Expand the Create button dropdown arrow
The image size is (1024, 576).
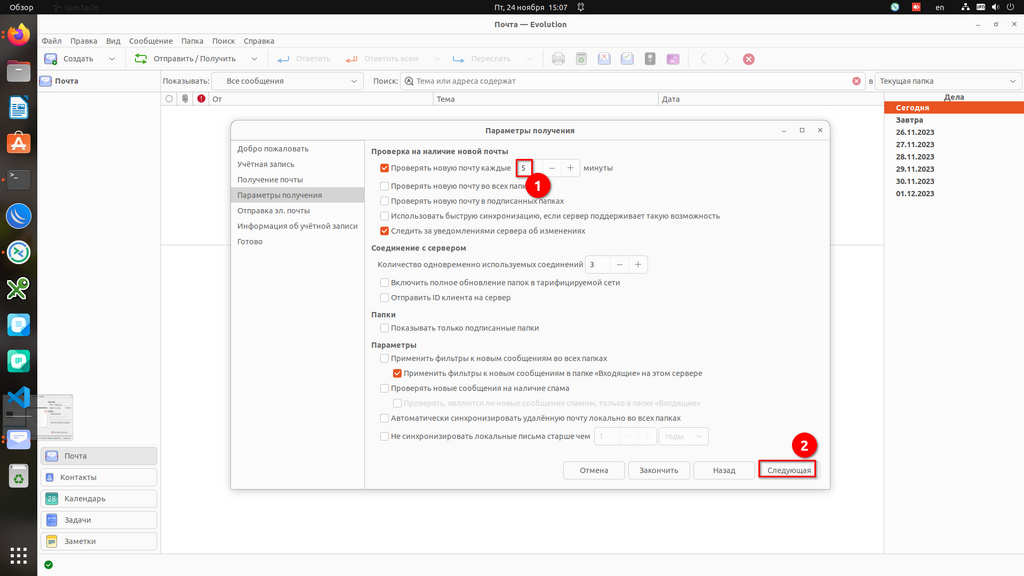[112, 59]
